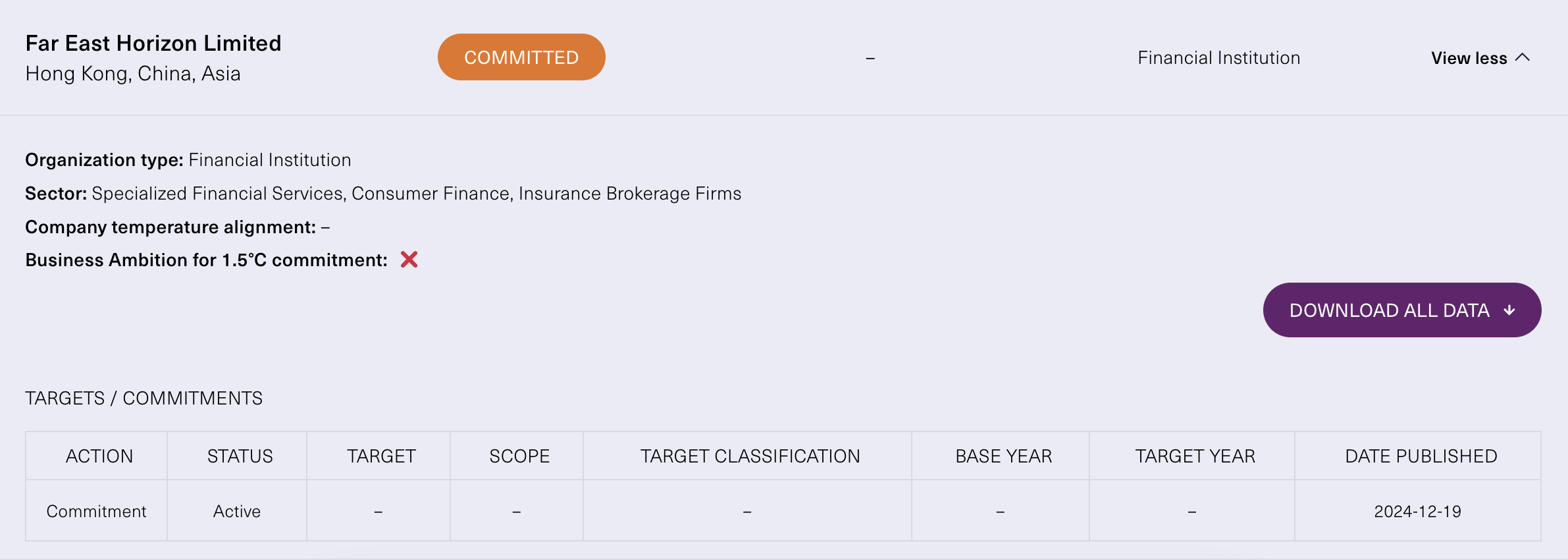Click the red X commitment icon
This screenshot has width=1568, height=560.
click(409, 260)
